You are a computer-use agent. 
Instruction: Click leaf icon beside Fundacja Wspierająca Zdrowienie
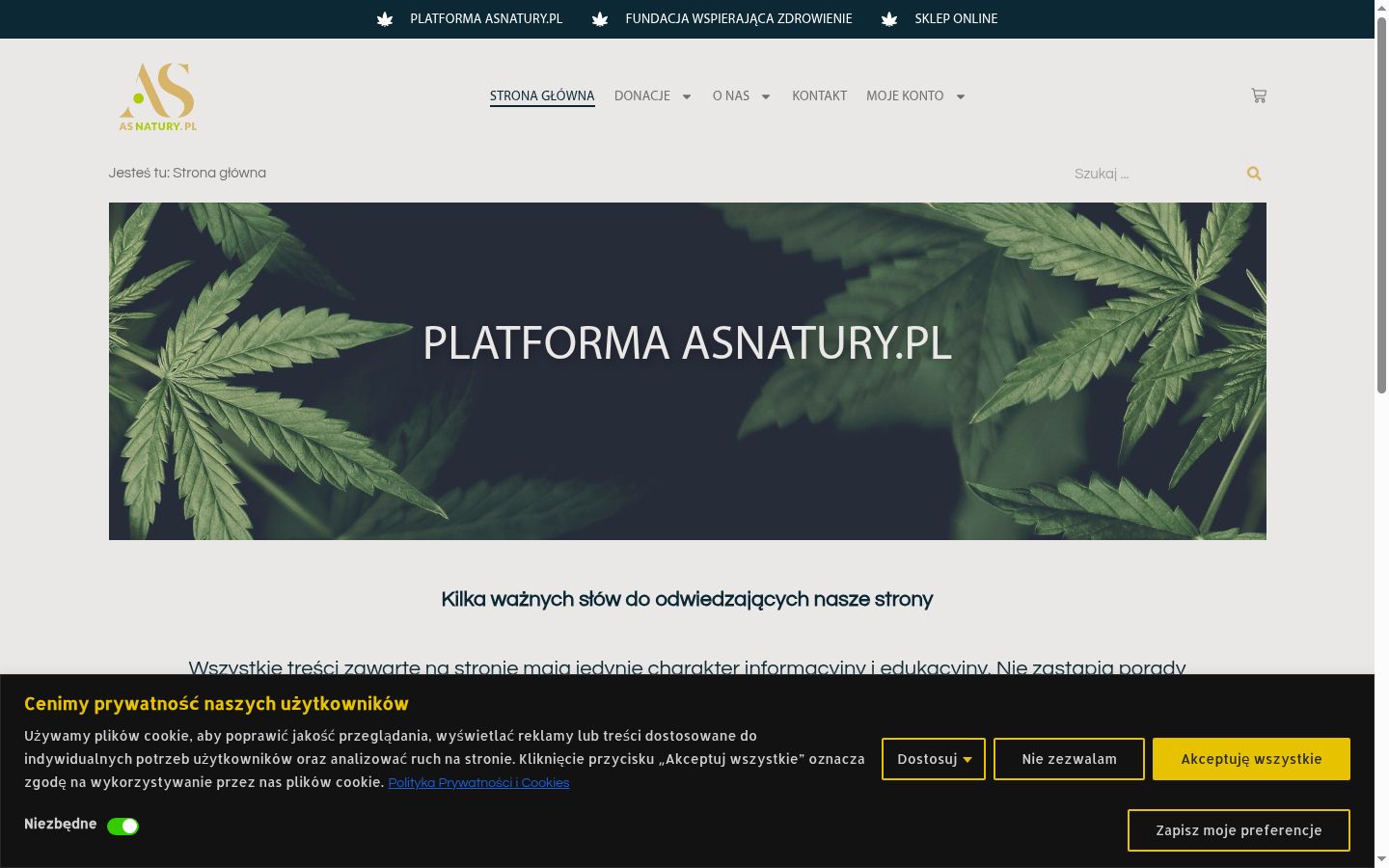click(x=600, y=19)
